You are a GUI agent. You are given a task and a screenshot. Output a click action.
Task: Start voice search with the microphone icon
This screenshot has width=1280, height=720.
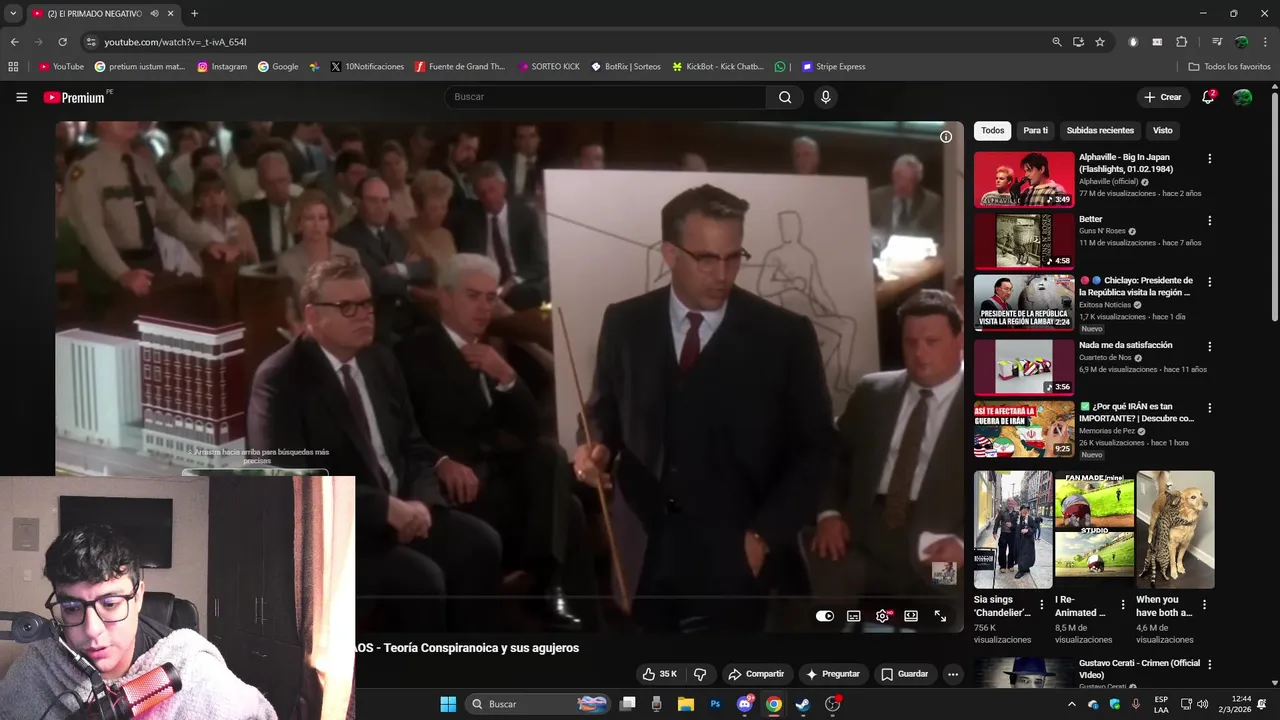pos(825,97)
